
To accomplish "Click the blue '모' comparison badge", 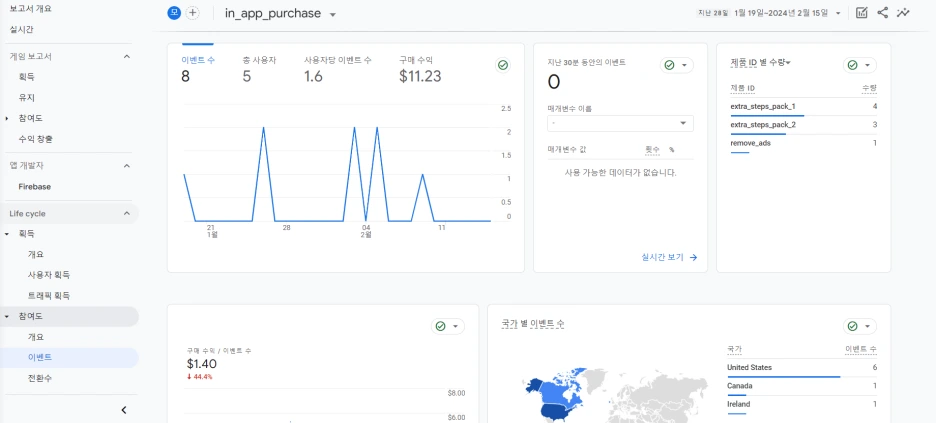I will click(174, 13).
